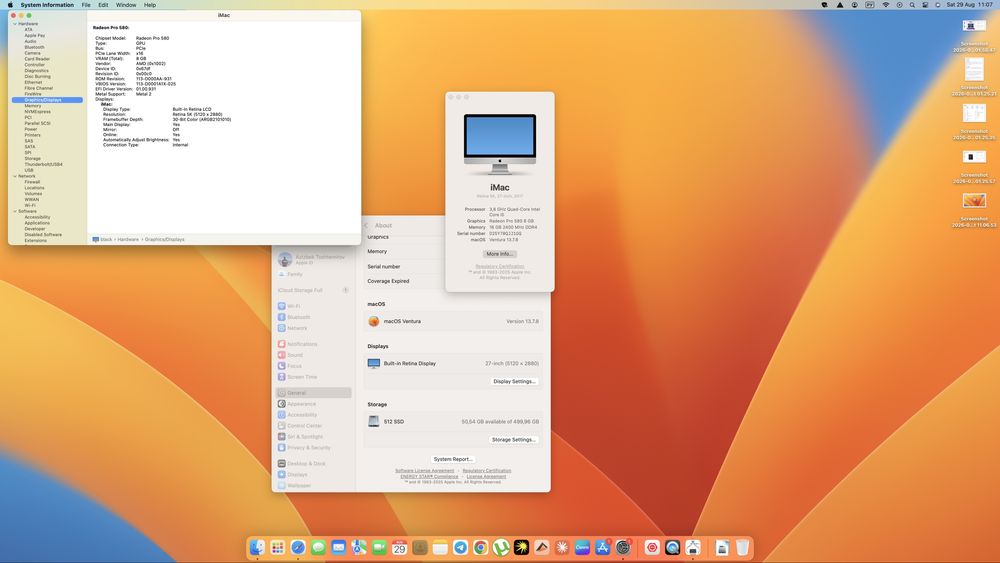Select Graphics/Displays in the hardware list
Viewport: 1000px width, 563px height.
coord(47,100)
